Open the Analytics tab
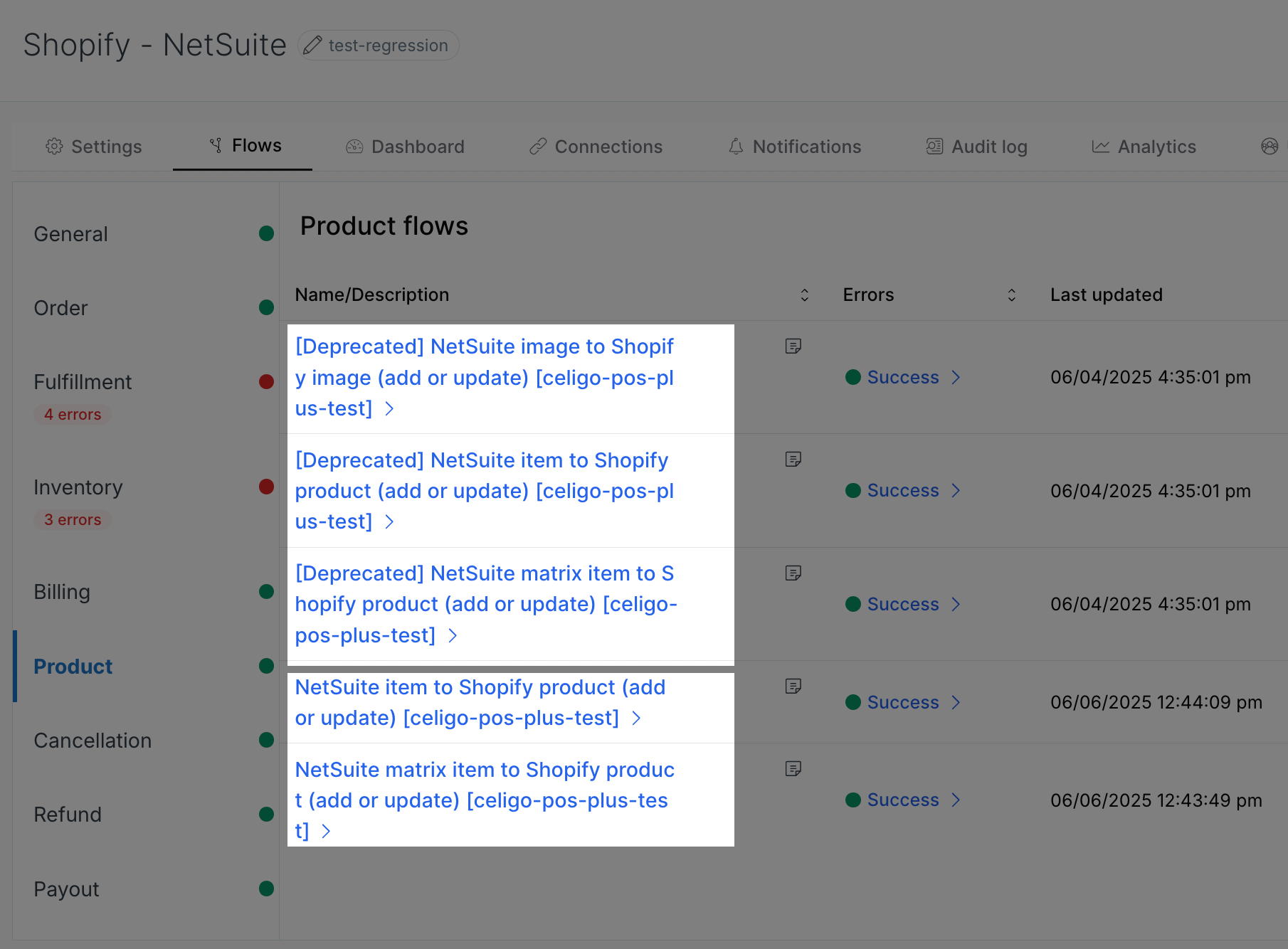The image size is (1288, 949). pos(1156,147)
